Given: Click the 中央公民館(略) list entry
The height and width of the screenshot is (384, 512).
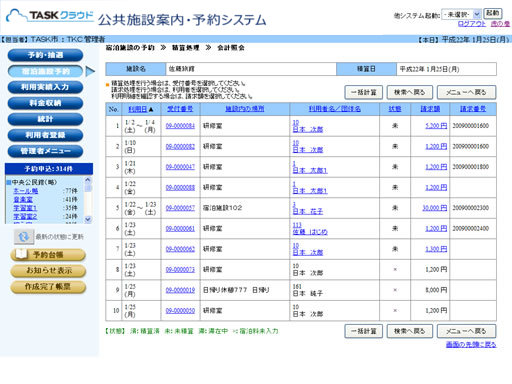Looking at the screenshot, I should 34,183.
